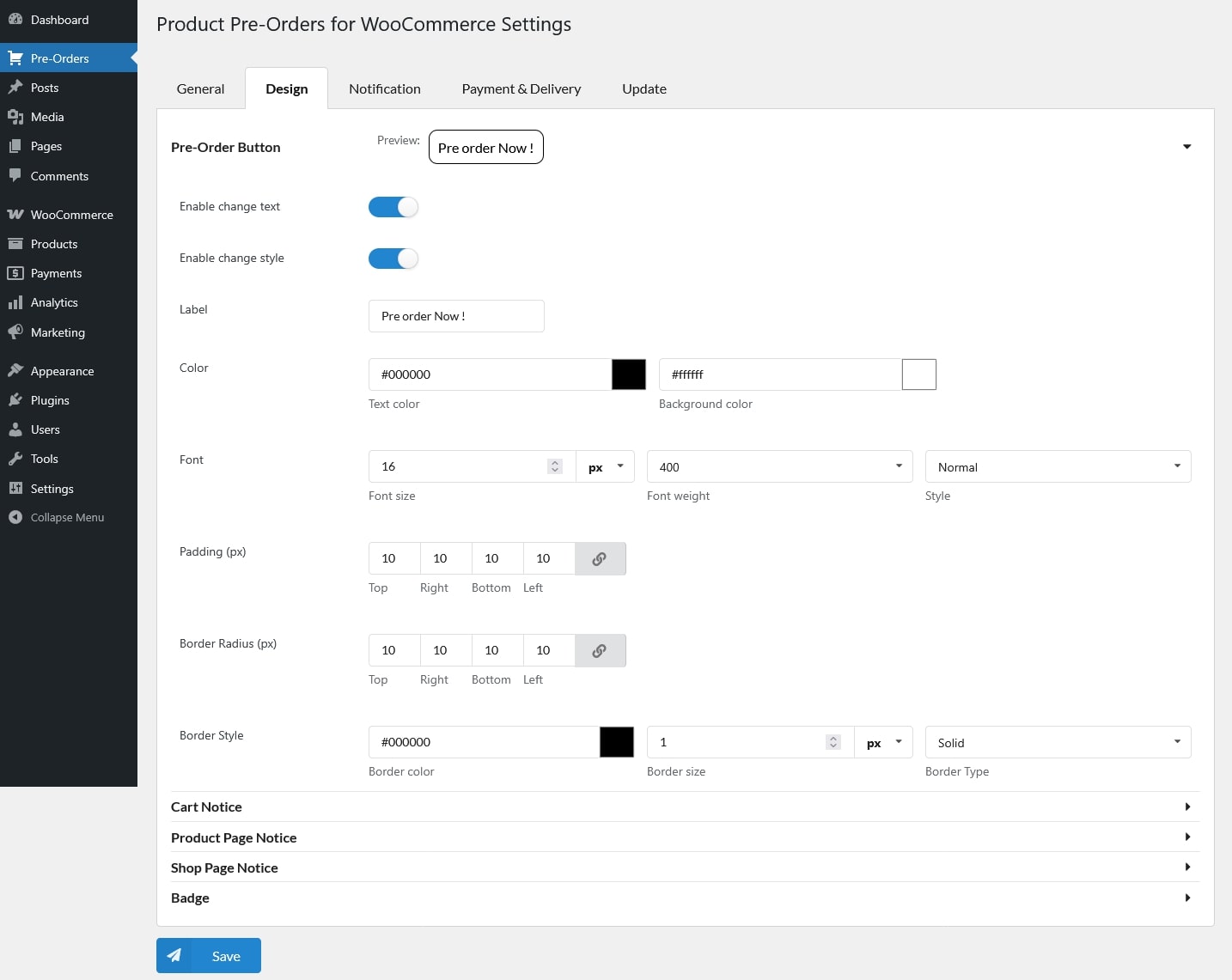Click the Marketing megaphone icon
The width and height of the screenshot is (1232, 980).
pos(15,332)
